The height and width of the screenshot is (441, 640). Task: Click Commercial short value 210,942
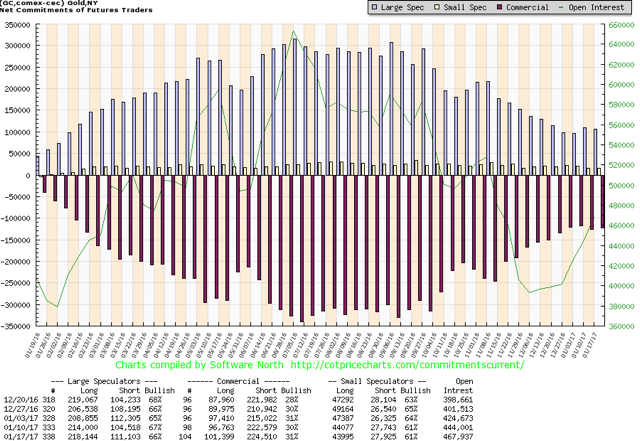[262, 409]
